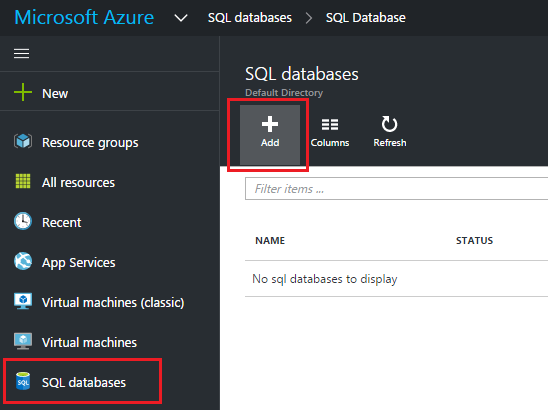Image resolution: width=548 pixels, height=410 pixels.
Task: Sort by the NAME column header
Action: 270,240
